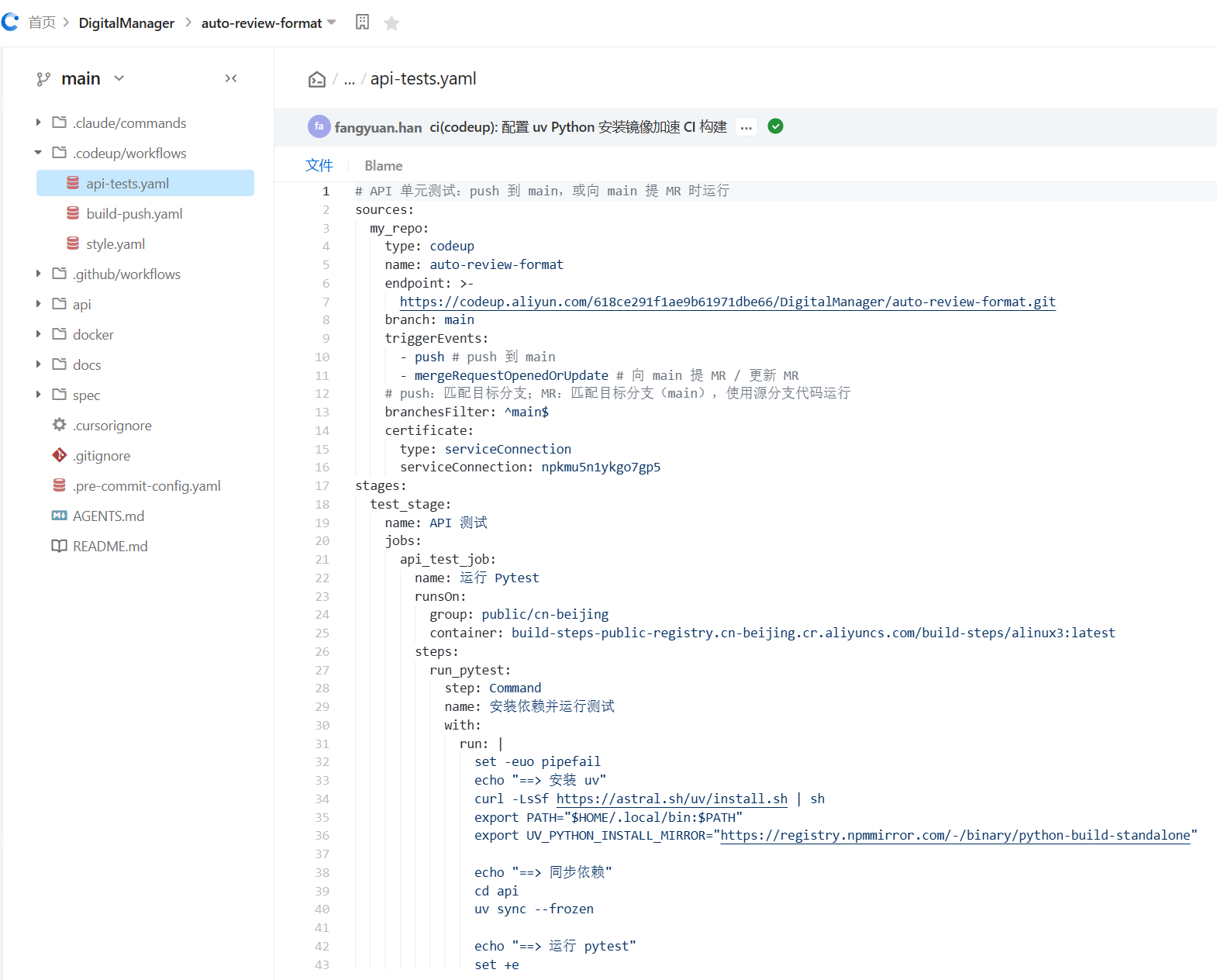
Task: Expand the docs folder arrow
Action: pos(38,364)
